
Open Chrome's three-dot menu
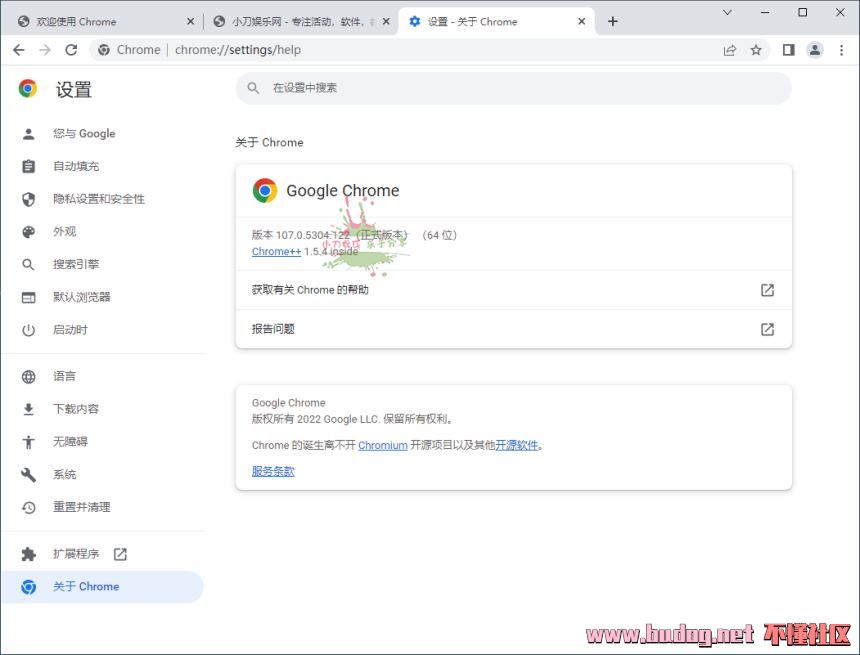tap(841, 50)
